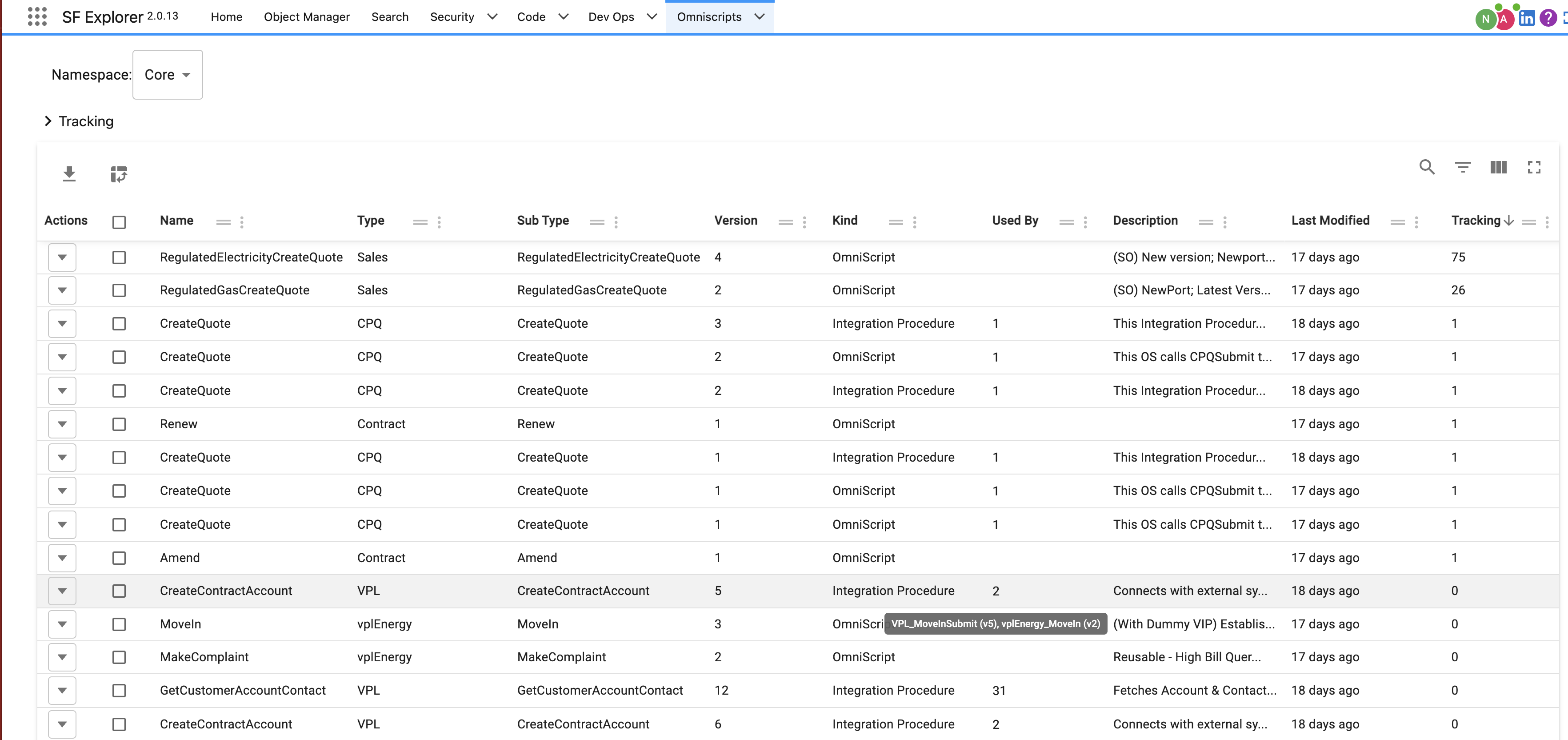The image size is (1568, 740).
Task: Open Last Modified column options menu dots
Action: pos(1416,222)
